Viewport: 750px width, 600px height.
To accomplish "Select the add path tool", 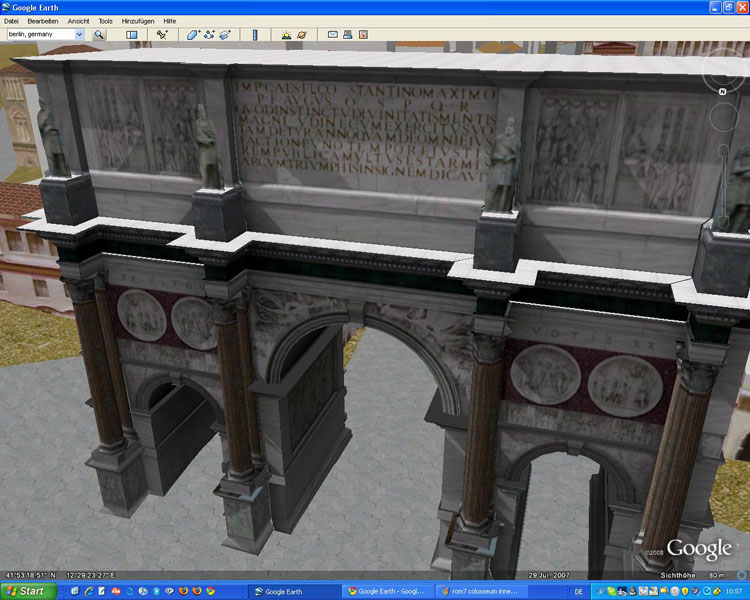I will tap(209, 34).
